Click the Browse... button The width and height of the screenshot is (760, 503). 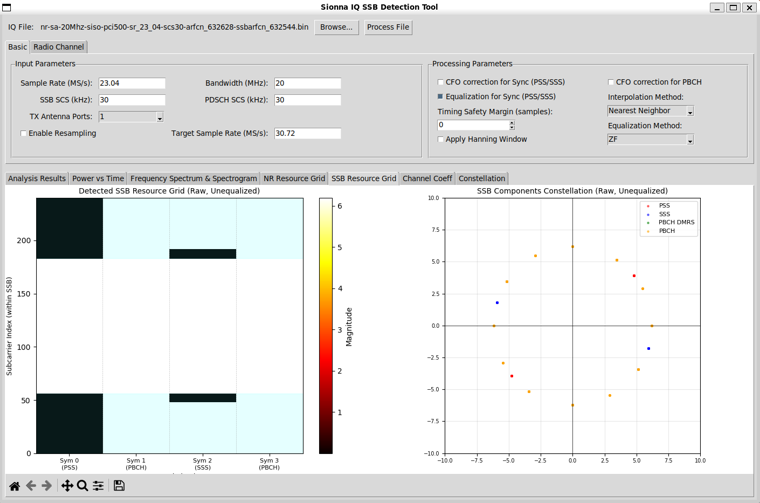click(x=336, y=27)
